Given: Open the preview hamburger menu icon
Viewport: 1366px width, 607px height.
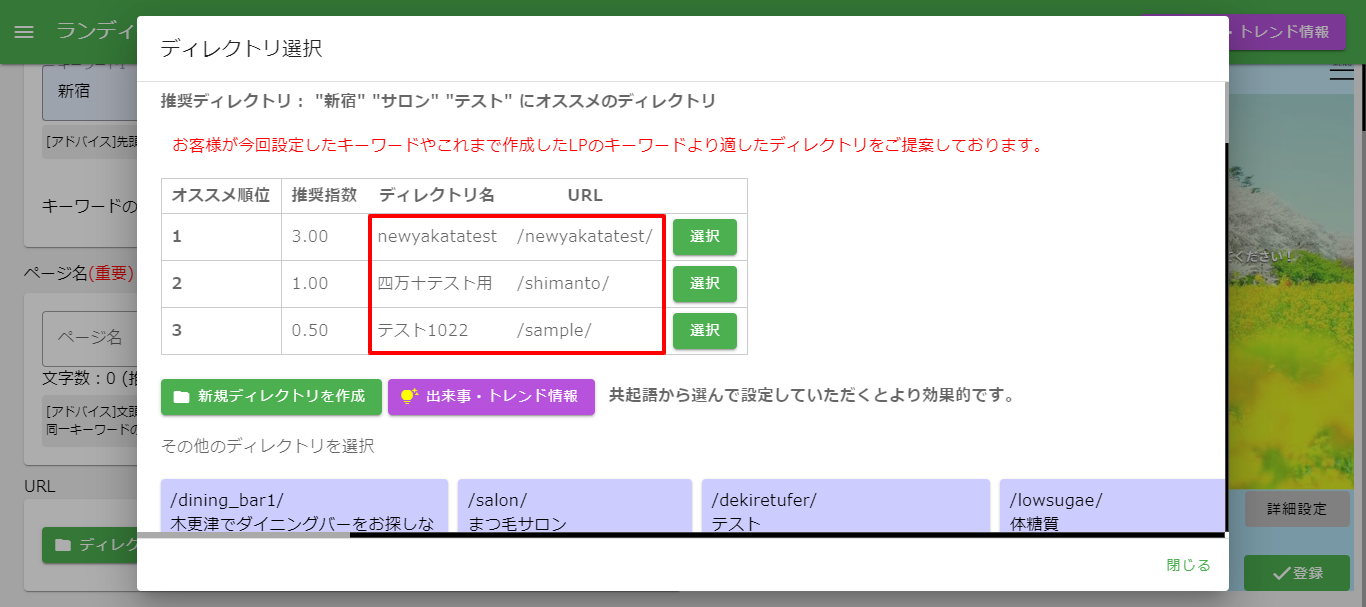Looking at the screenshot, I should coord(1341,72).
